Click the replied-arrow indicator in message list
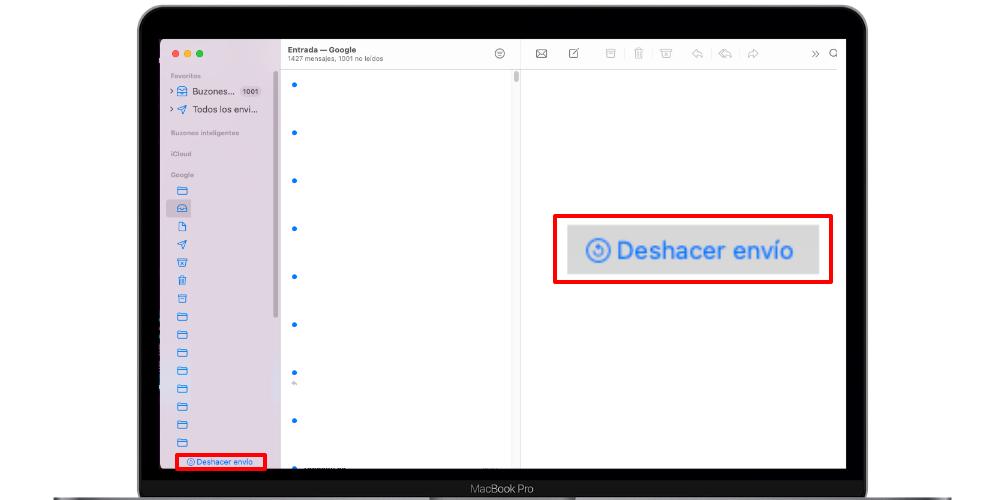 point(294,383)
